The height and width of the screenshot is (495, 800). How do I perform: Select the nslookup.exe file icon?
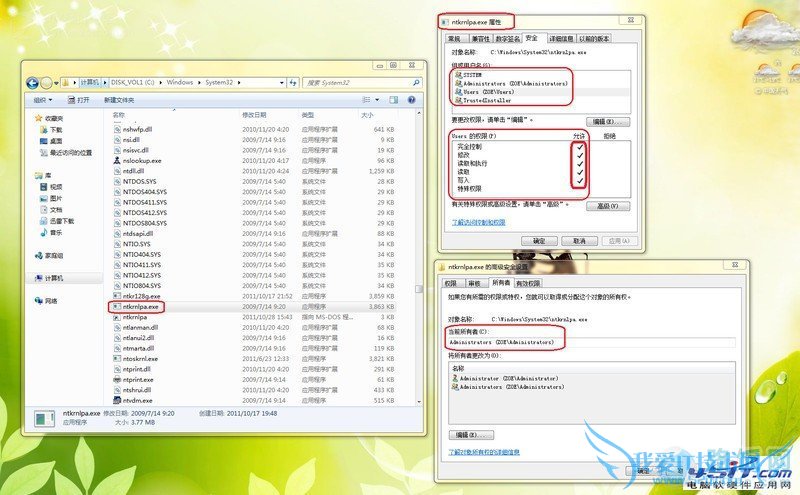[x=117, y=160]
